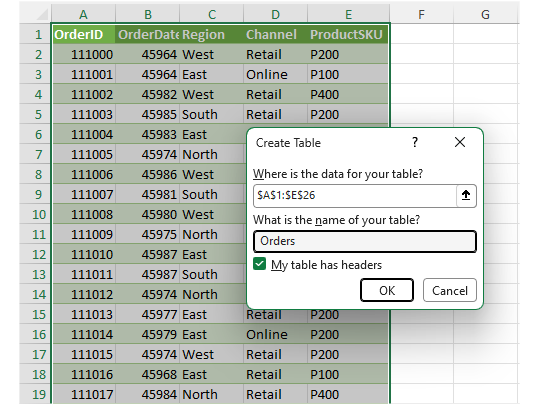Click the table range input field
Screen dimensions: 540x405
tap(355, 196)
